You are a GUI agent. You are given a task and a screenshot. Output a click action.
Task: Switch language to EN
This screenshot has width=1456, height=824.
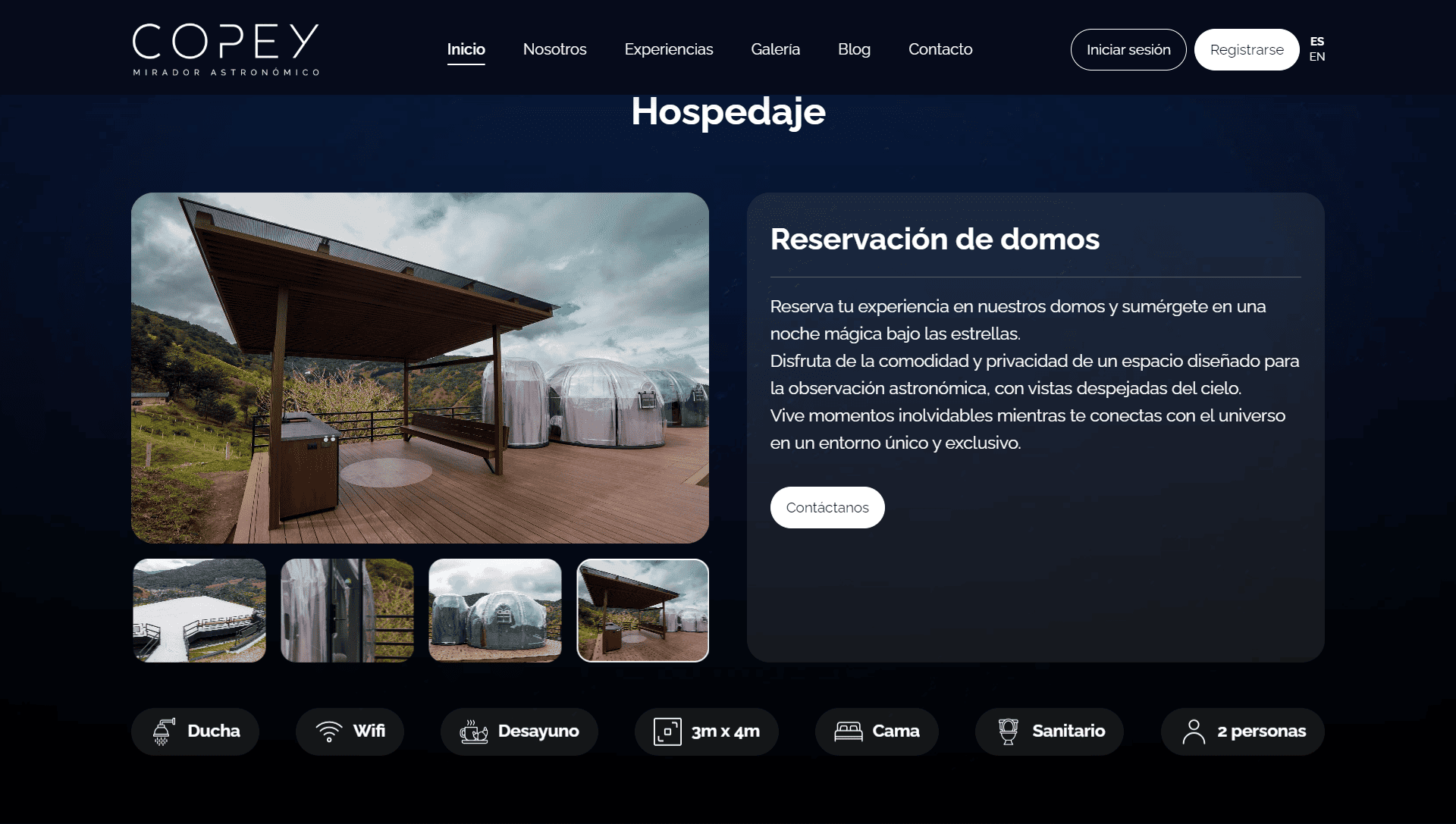pyautogui.click(x=1317, y=57)
